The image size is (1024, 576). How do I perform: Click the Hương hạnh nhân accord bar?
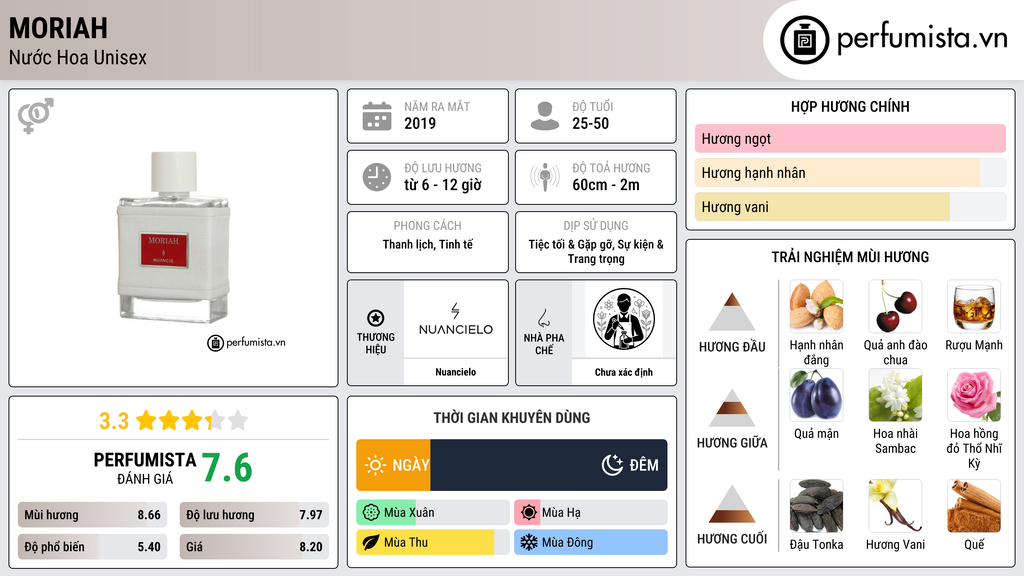click(850, 172)
